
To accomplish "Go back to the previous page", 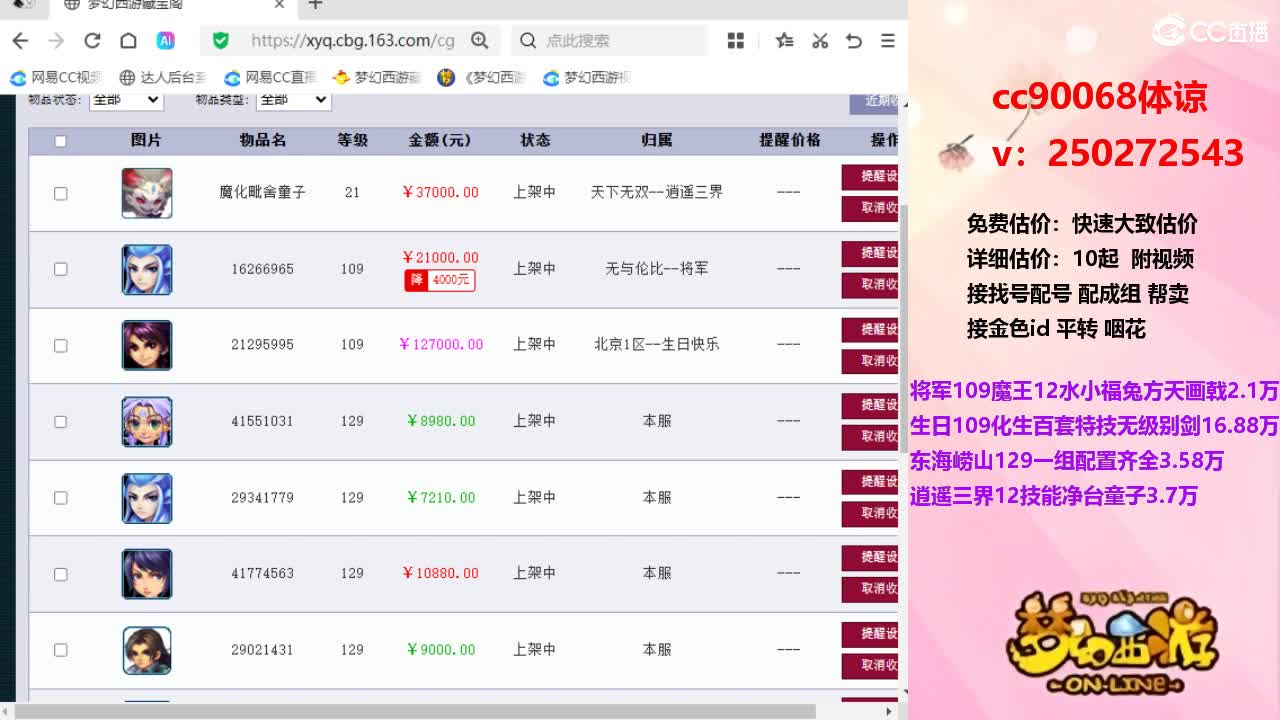I will pyautogui.click(x=20, y=41).
